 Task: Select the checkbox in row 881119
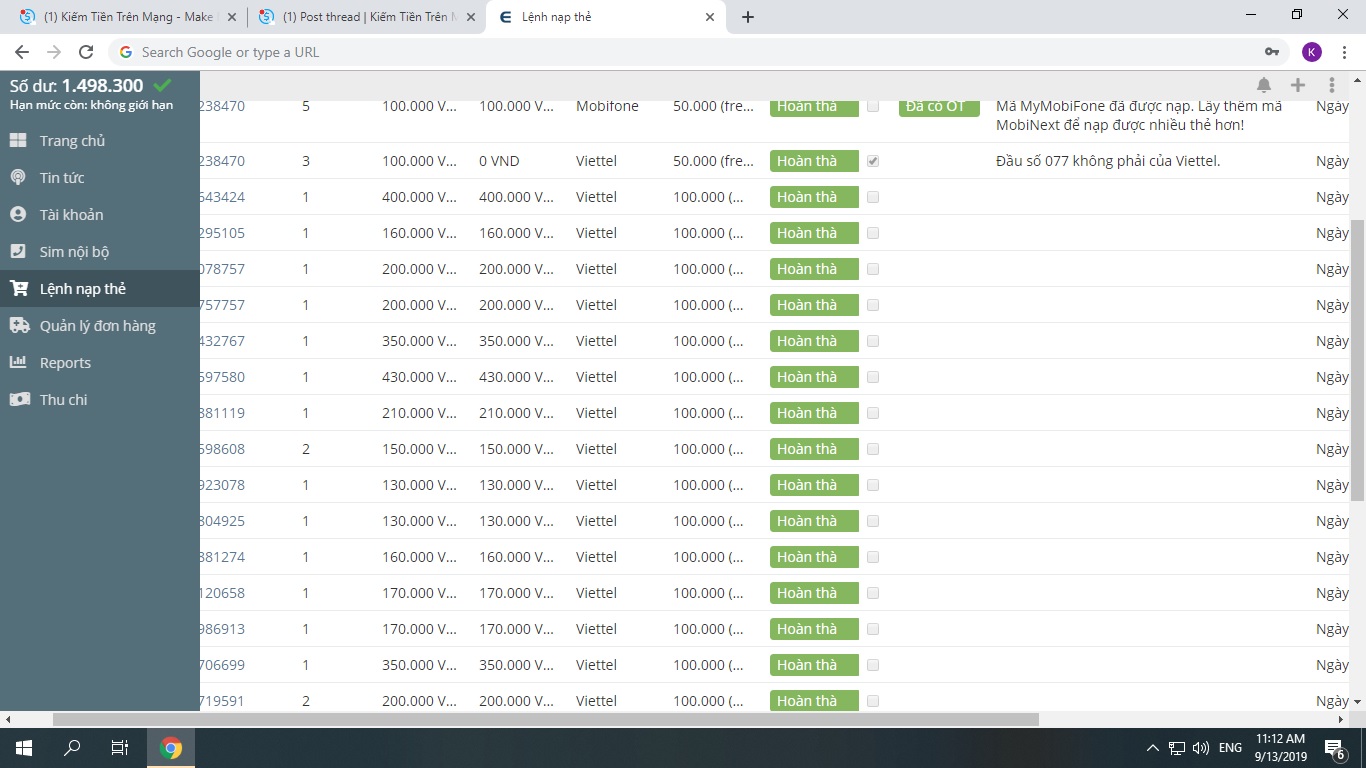point(873,413)
